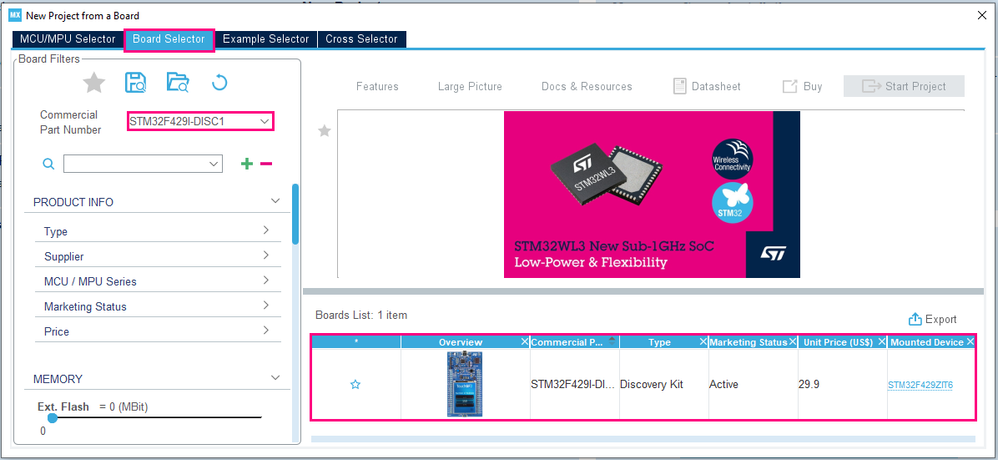Collapse the PRODUCT INFO section
This screenshot has width=998, height=460.
[x=275, y=201]
